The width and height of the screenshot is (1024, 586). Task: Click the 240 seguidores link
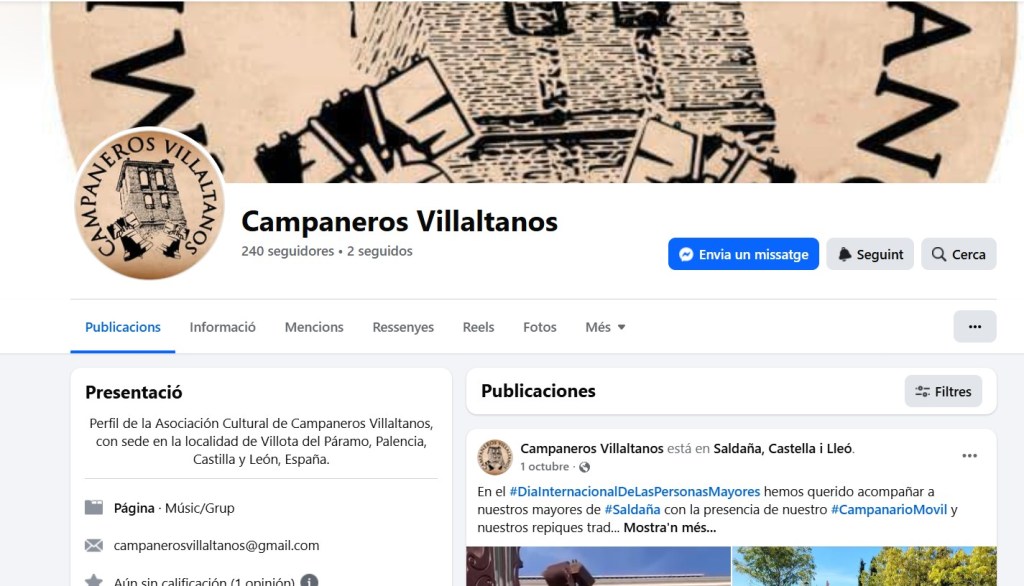point(287,251)
